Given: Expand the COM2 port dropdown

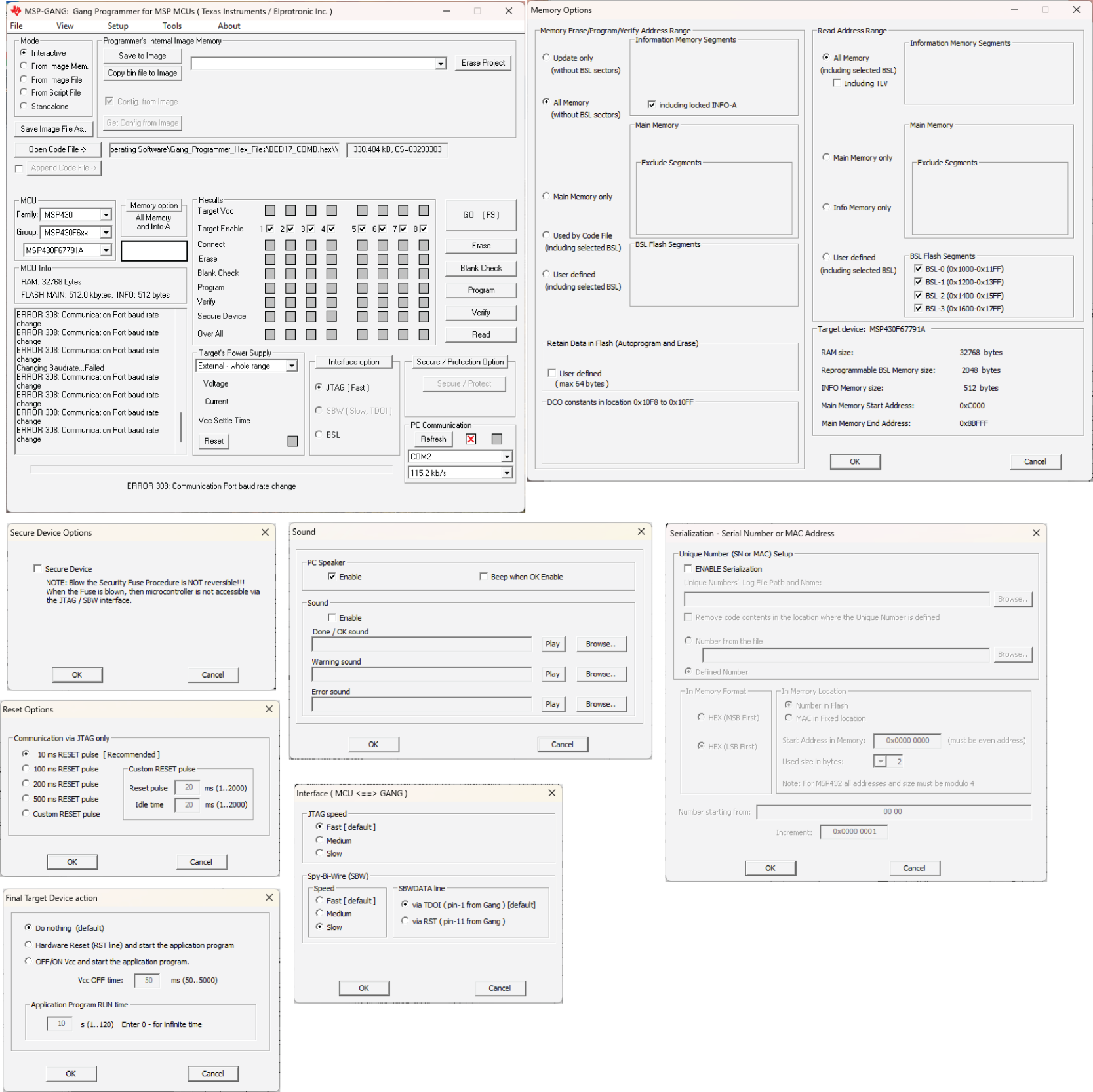Looking at the screenshot, I should click(507, 457).
